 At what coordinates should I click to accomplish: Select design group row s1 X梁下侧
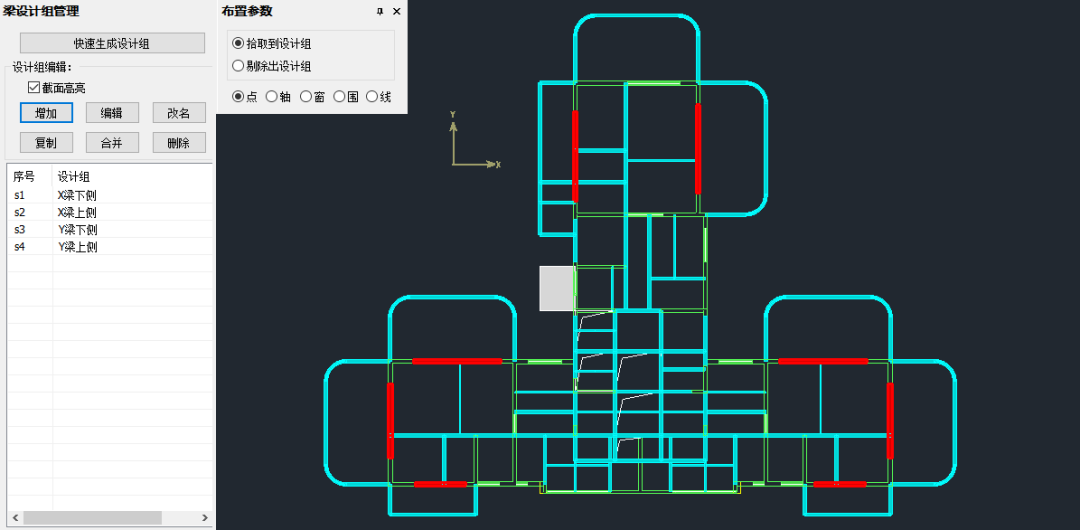click(110, 195)
